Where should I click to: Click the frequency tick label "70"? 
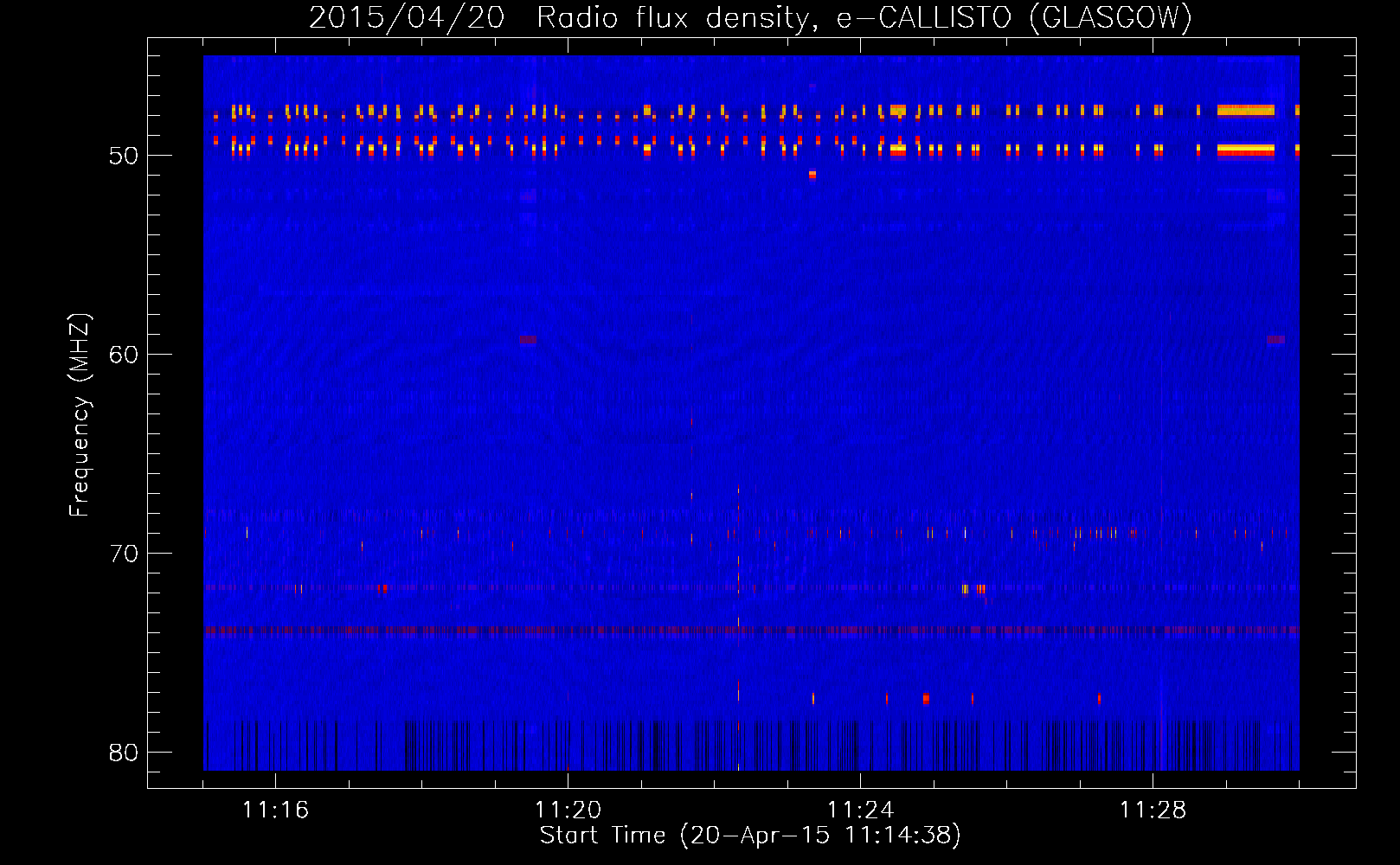pos(124,554)
